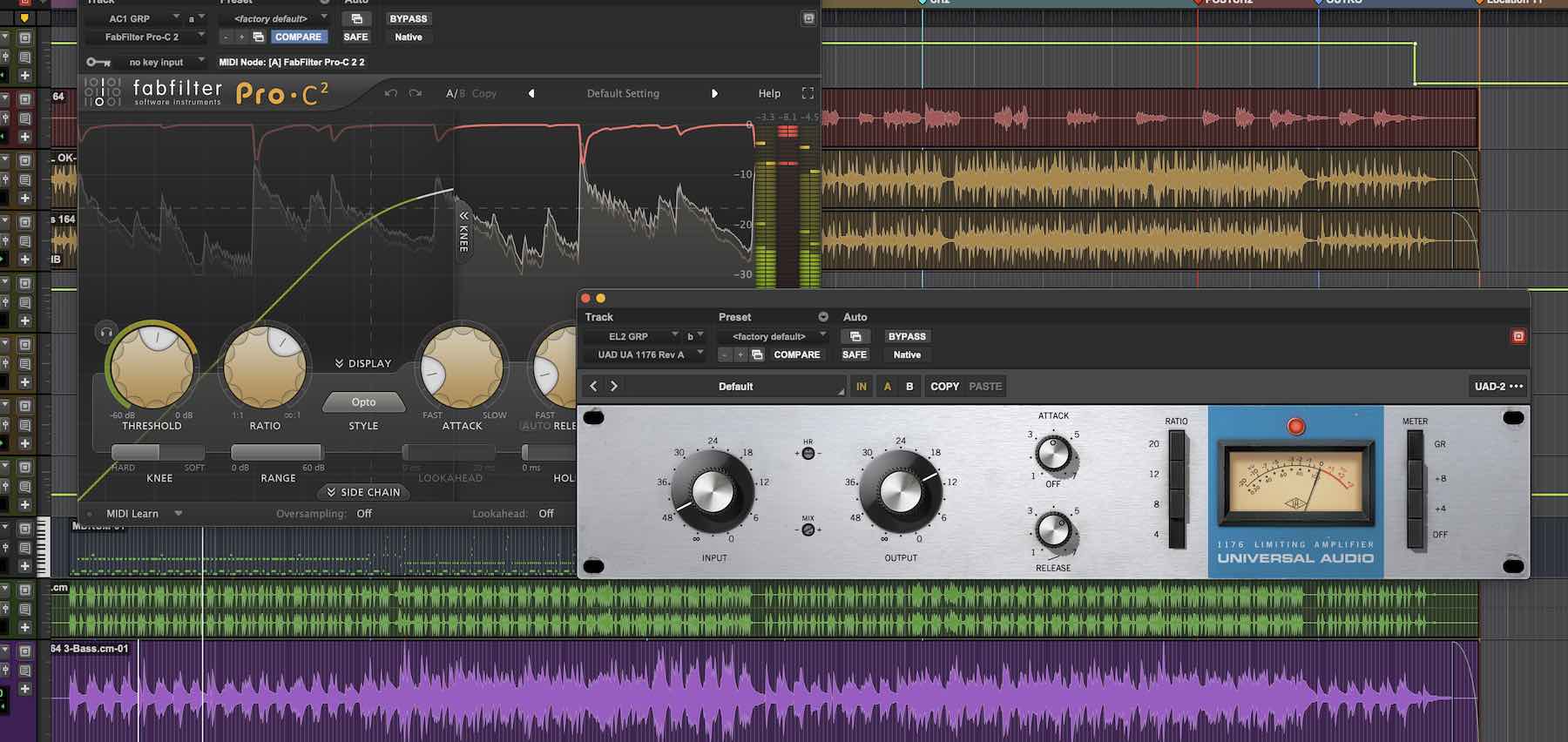Toggle SAFE in the Pro-C 2 window
This screenshot has height=742, width=1568.
355,37
